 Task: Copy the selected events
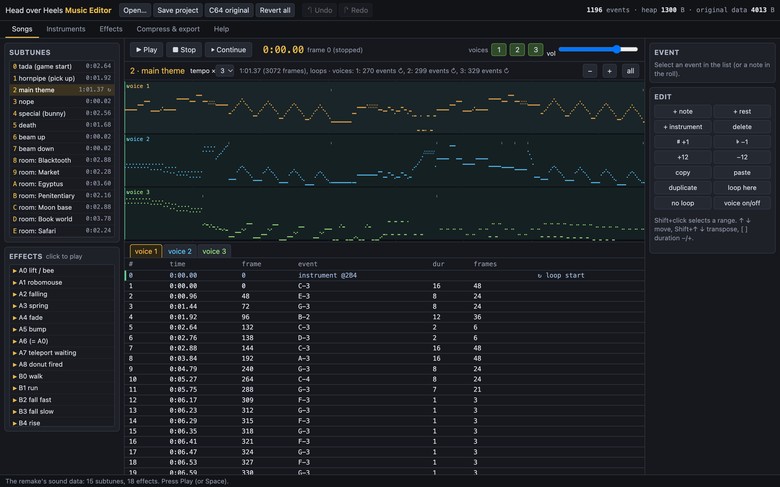pyautogui.click(x=682, y=173)
